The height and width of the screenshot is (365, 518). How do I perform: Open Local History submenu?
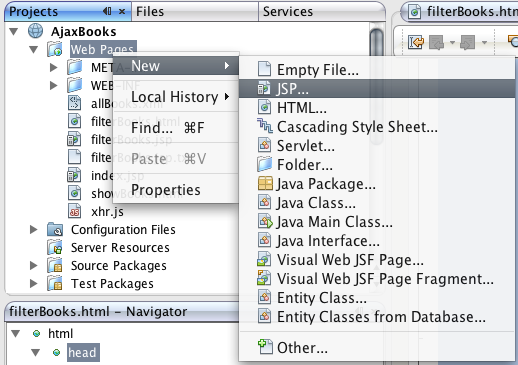[176, 97]
